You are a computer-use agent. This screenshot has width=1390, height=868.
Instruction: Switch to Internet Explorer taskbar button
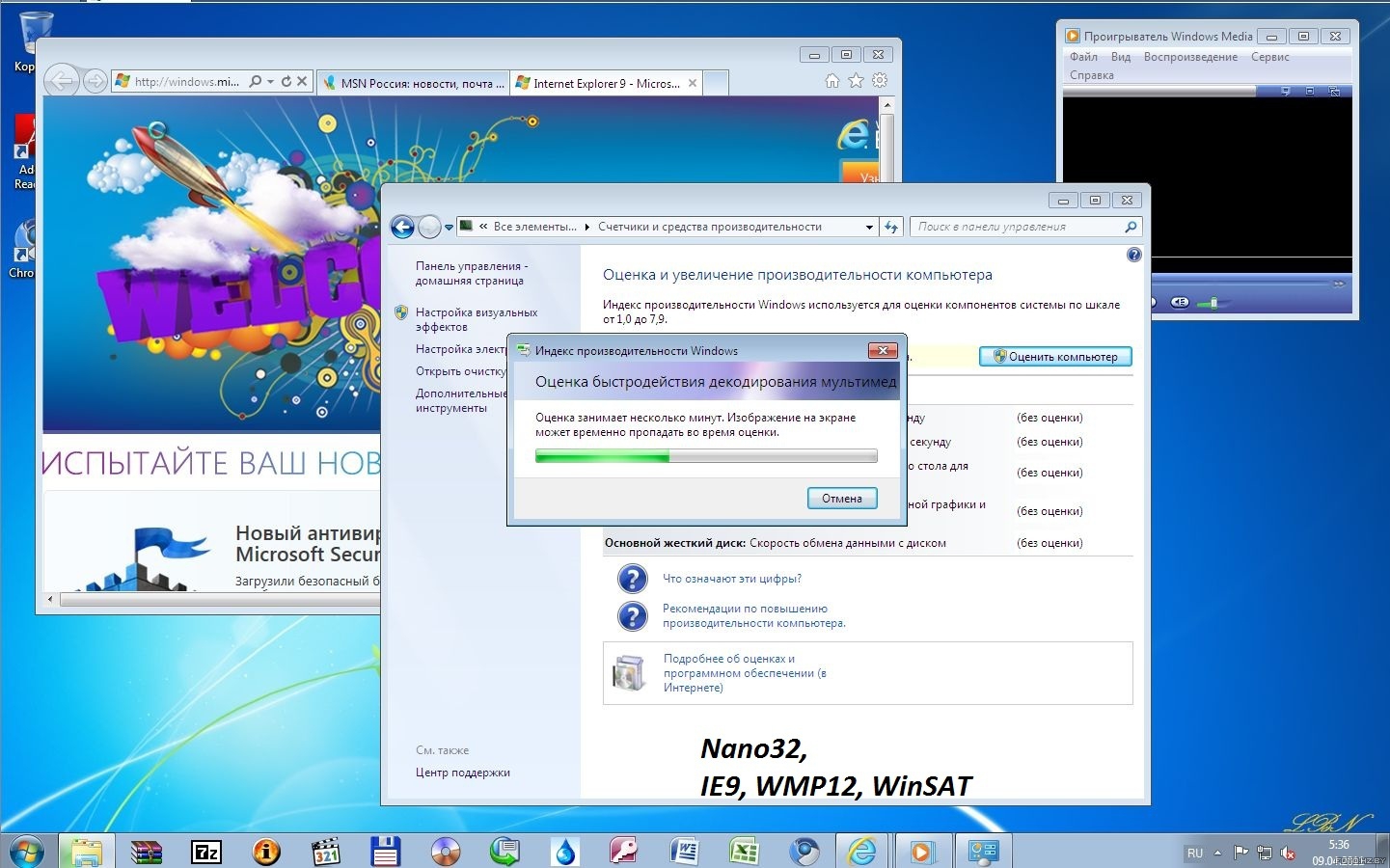click(862, 852)
